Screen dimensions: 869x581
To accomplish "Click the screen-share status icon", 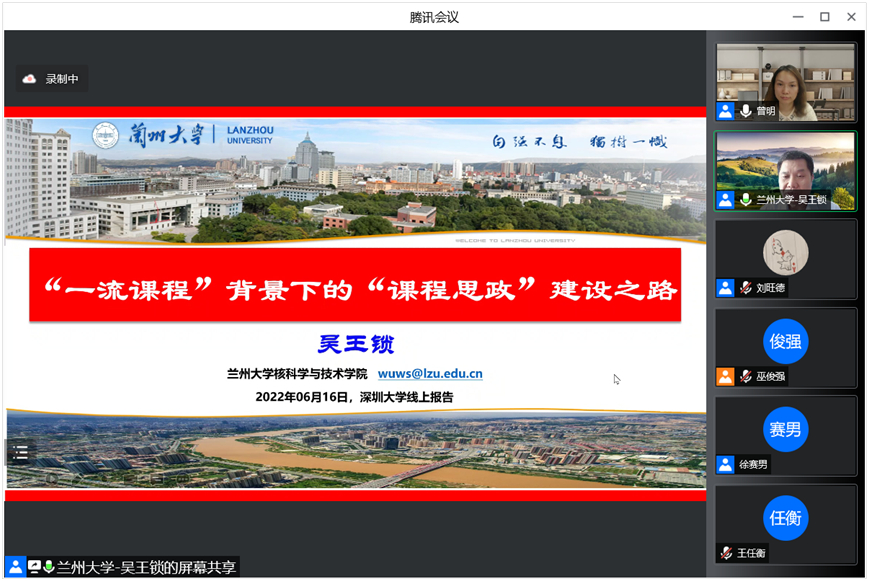I will click(34, 566).
